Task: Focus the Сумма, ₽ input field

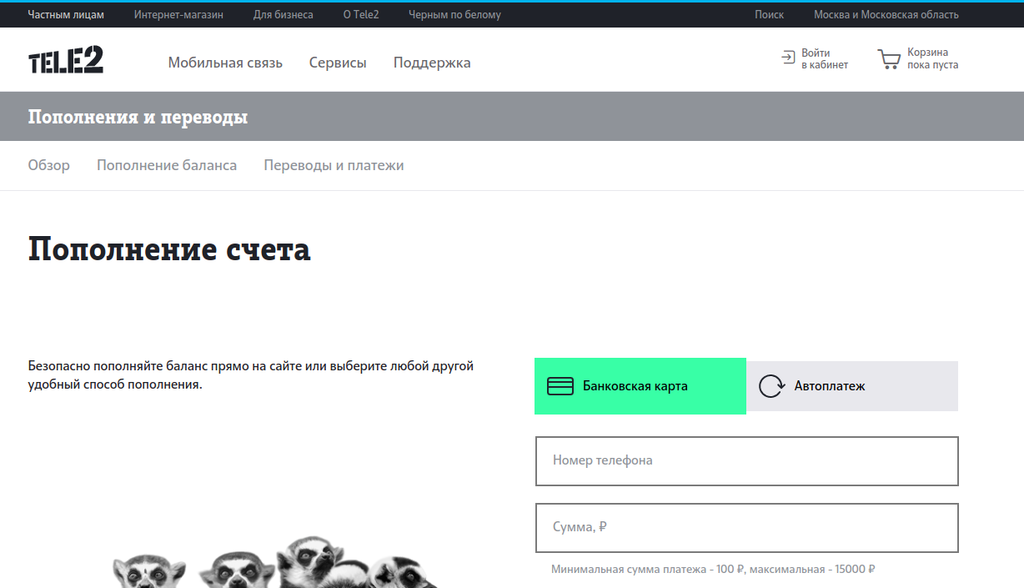Action: point(746,528)
